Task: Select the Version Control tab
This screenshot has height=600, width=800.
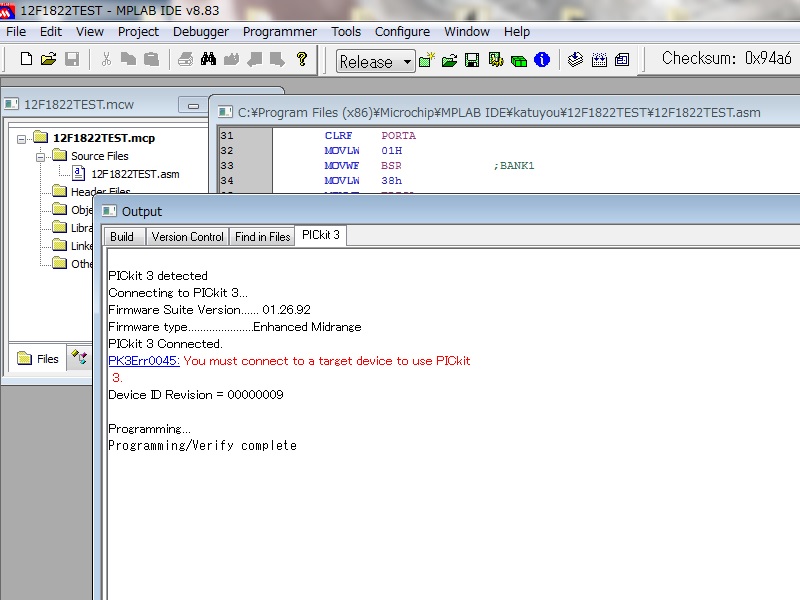Action: [187, 237]
